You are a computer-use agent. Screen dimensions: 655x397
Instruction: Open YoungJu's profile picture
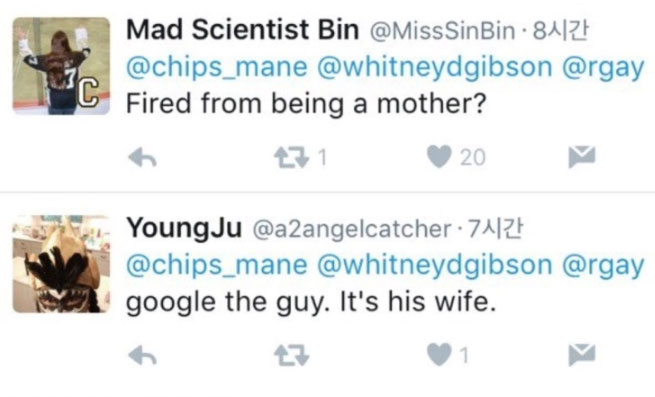tap(61, 264)
